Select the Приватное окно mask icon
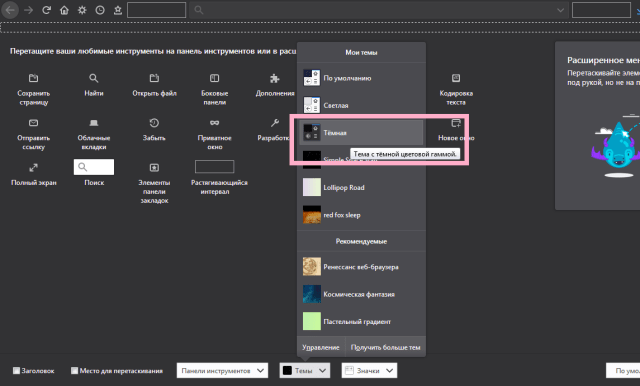 (214, 122)
